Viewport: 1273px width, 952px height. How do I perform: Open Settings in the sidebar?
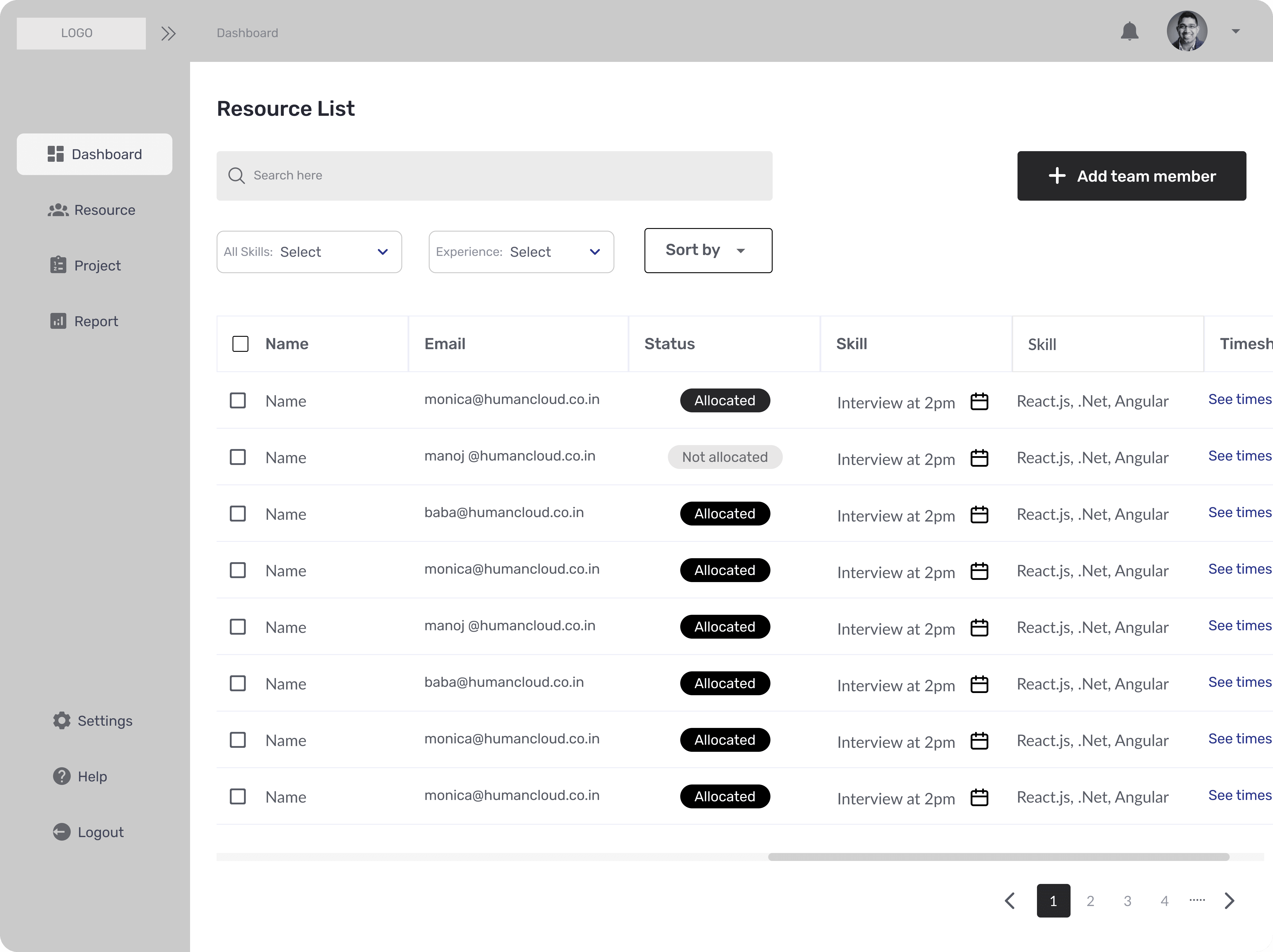pyautogui.click(x=93, y=721)
